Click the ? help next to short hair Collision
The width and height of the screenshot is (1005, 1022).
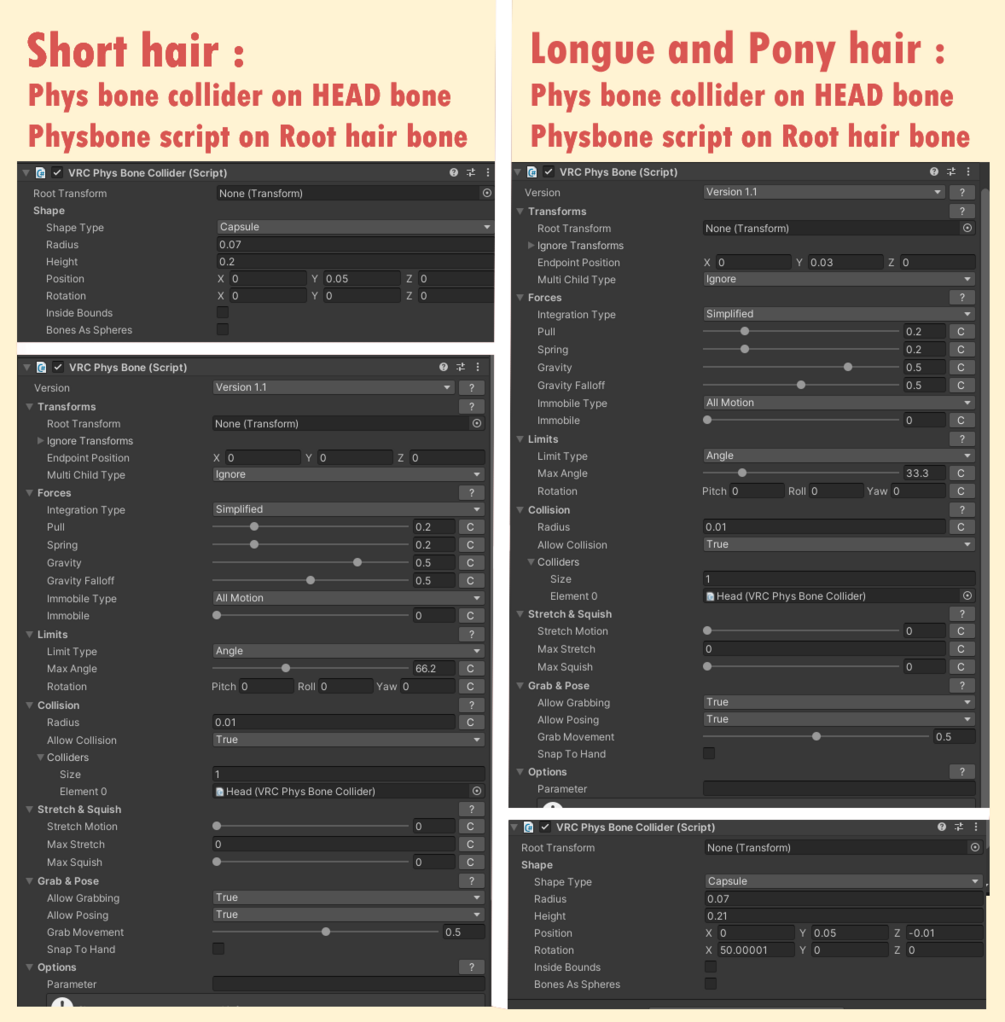(x=471, y=705)
